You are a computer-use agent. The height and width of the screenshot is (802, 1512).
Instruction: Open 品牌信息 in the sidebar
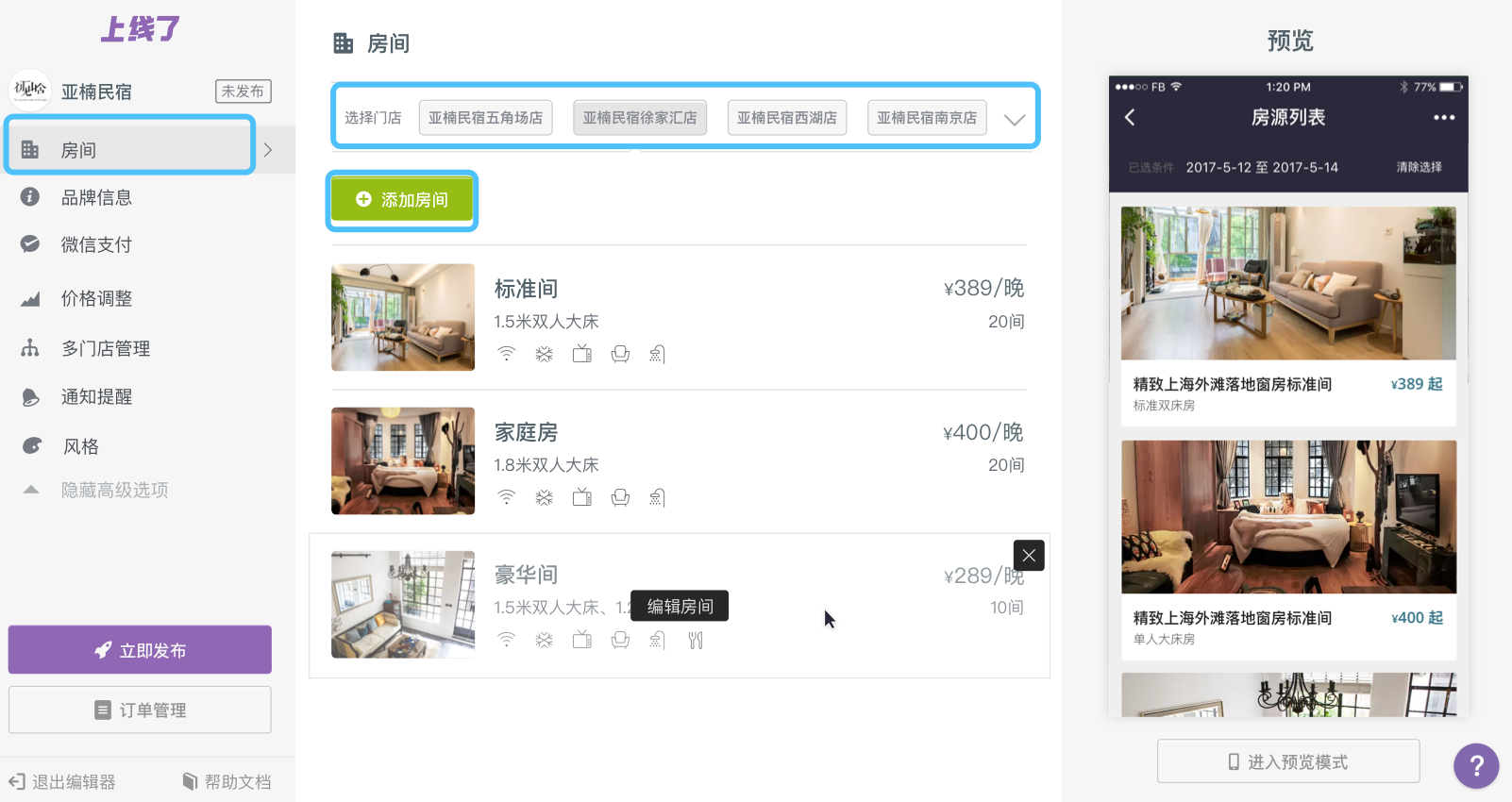point(96,197)
